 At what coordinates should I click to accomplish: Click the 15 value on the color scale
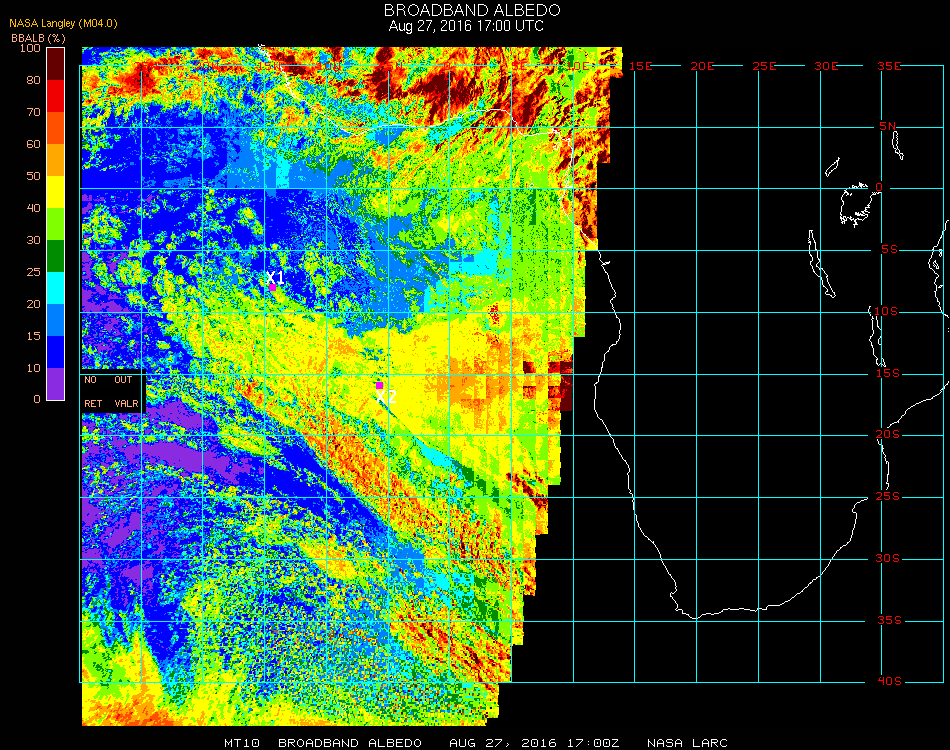pyautogui.click(x=33, y=336)
